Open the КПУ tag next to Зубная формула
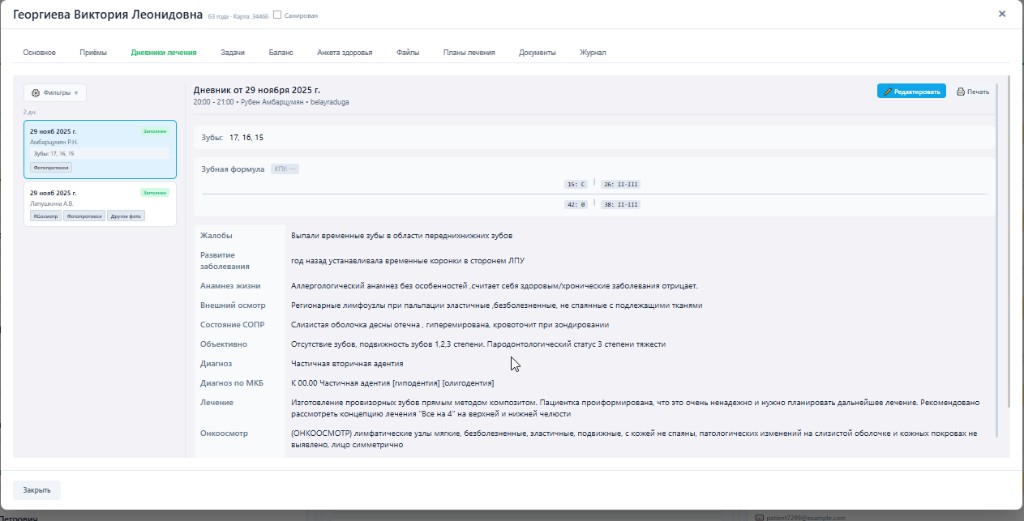 tap(285, 169)
